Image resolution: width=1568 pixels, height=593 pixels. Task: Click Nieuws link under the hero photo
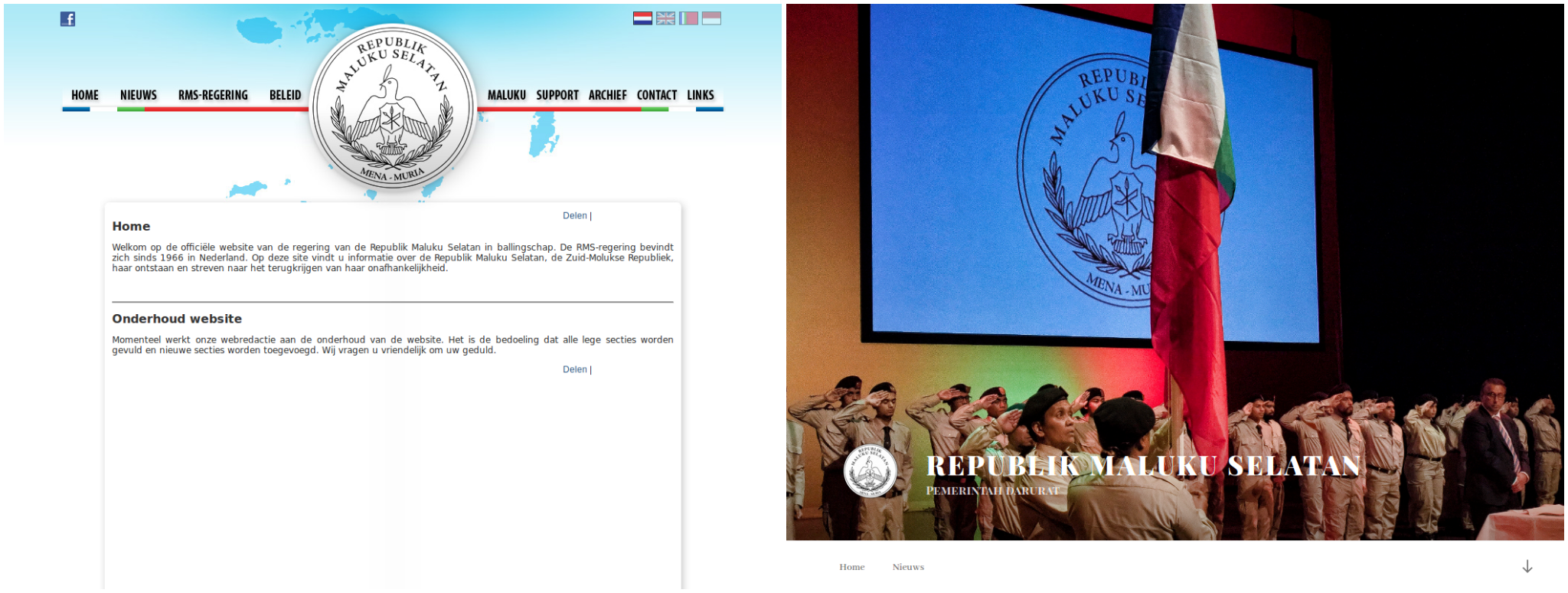(x=908, y=567)
